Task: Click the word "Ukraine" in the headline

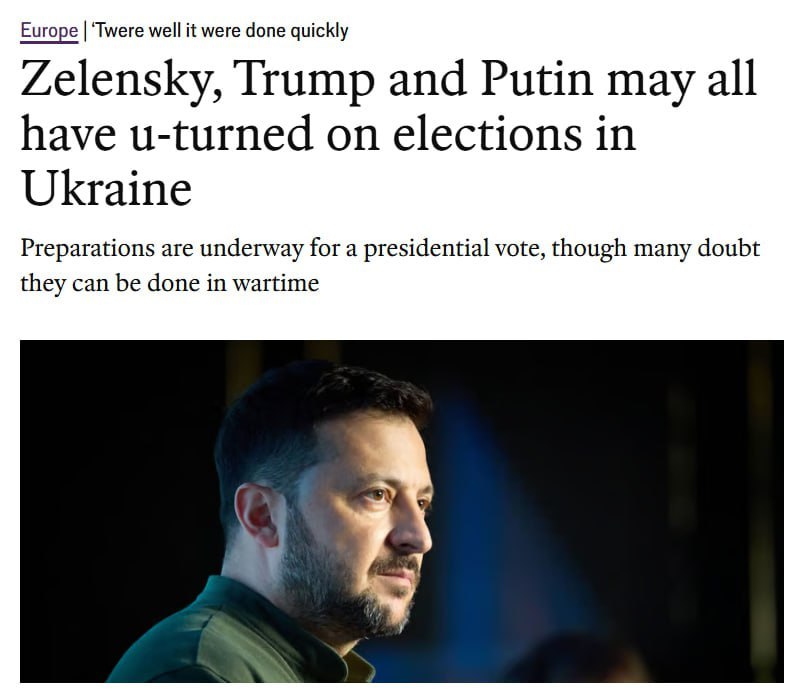Action: tap(105, 187)
